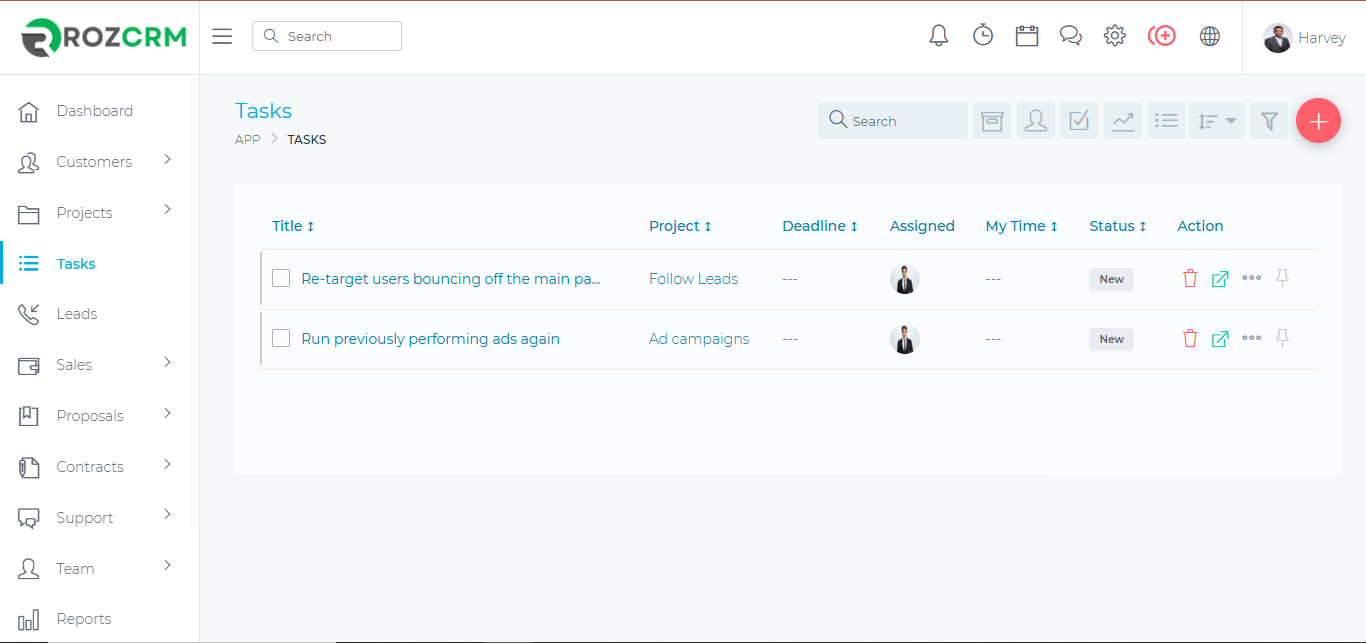Expand the Sales sidebar submenu
The image size is (1366, 643).
[167, 363]
